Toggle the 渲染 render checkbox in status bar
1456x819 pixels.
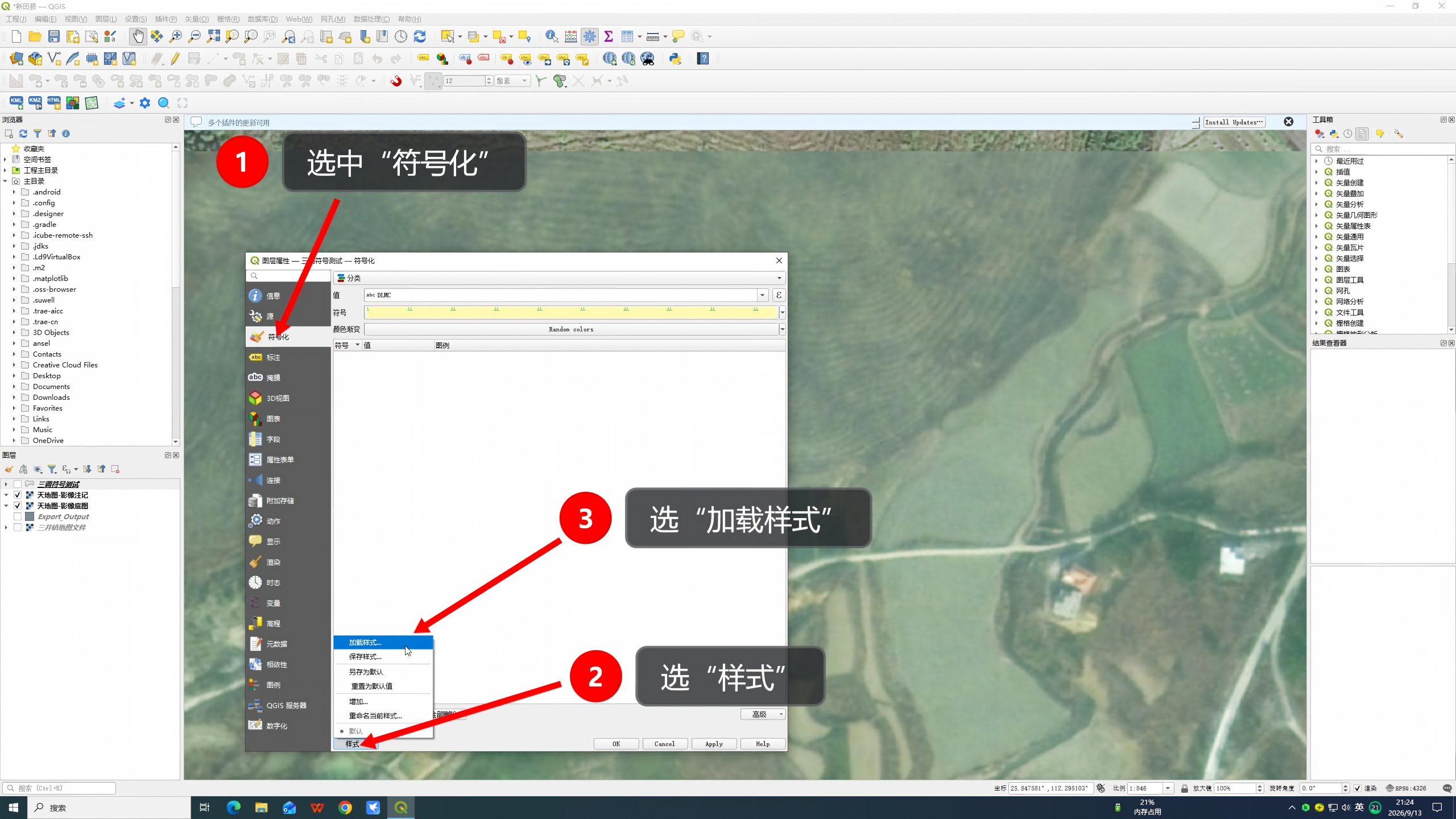click(x=1358, y=788)
